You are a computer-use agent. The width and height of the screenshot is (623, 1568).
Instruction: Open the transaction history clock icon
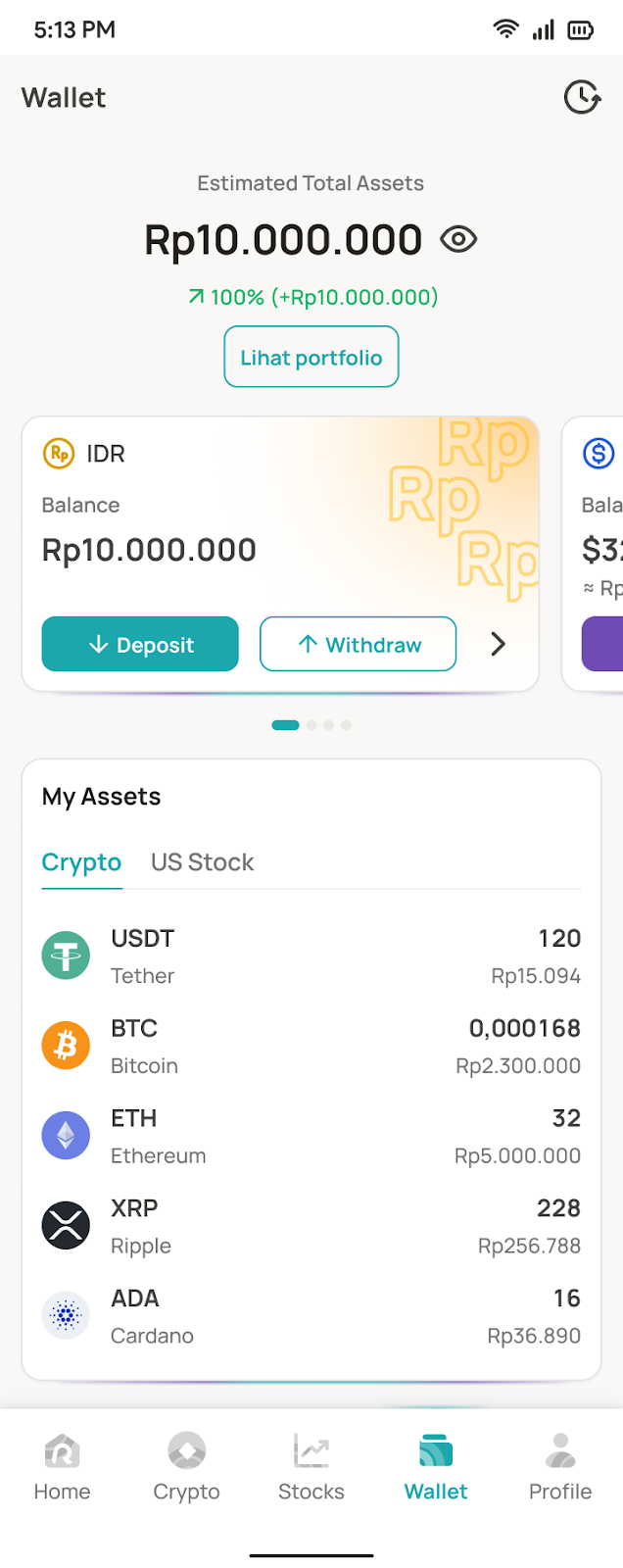click(582, 97)
